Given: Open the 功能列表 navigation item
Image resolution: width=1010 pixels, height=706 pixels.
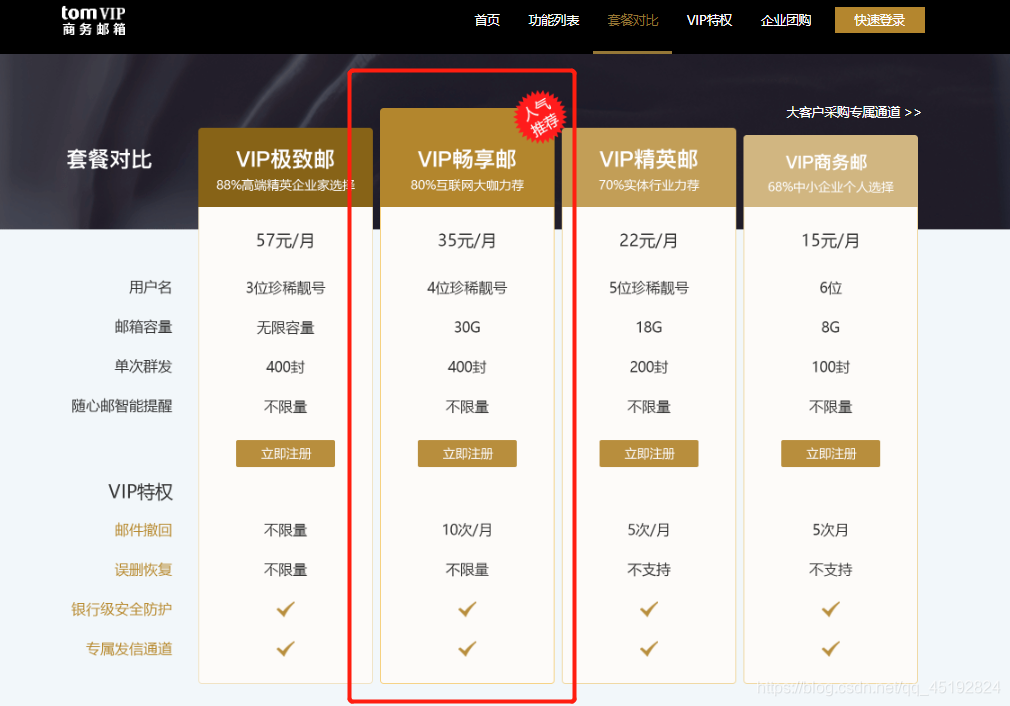Looking at the screenshot, I should [553, 20].
